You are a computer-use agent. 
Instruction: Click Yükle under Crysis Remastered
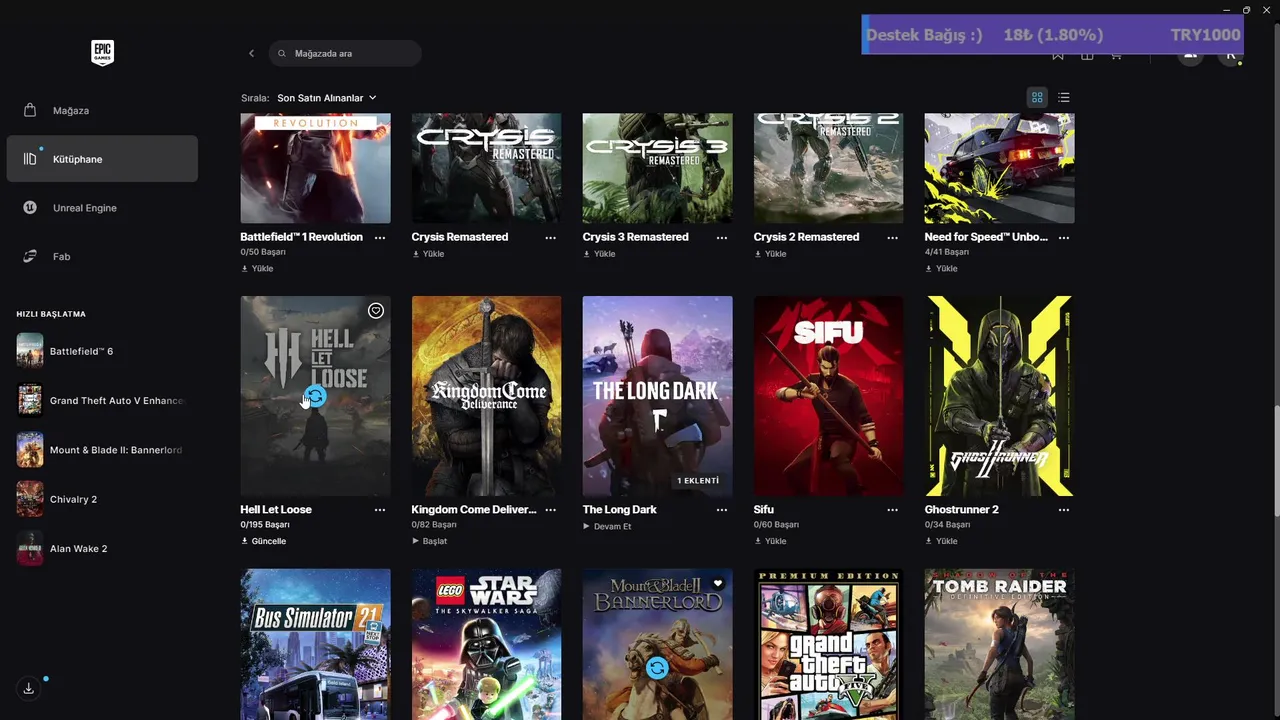point(428,254)
